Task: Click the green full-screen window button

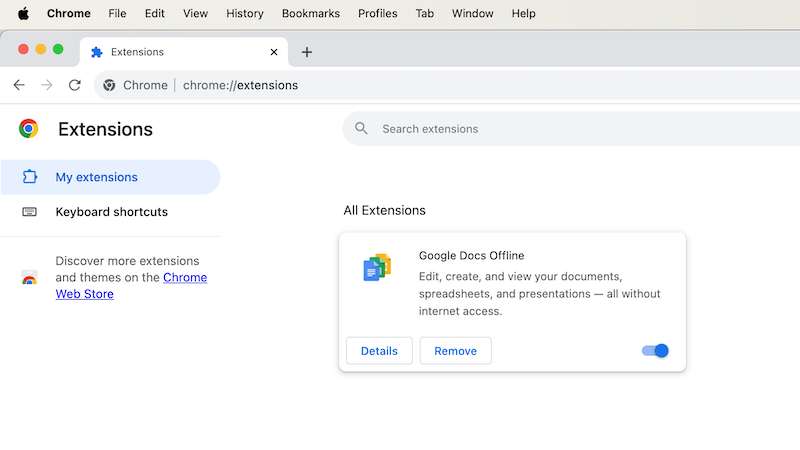Action: 58,49
